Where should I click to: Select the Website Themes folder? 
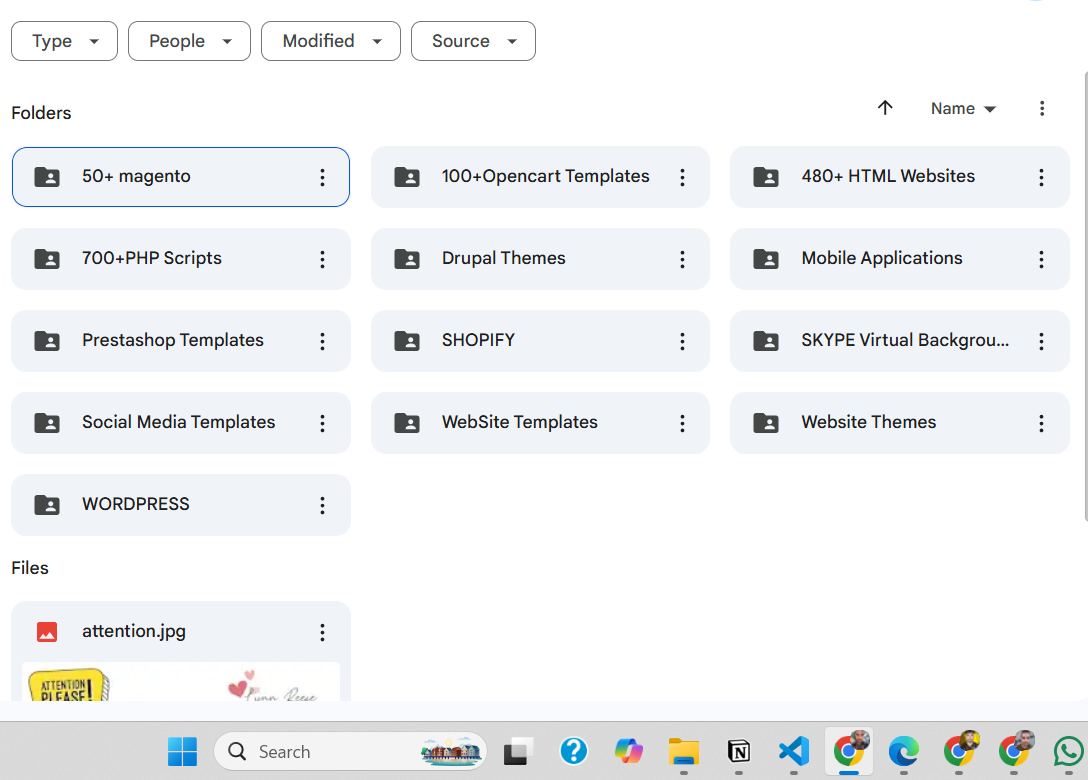coord(899,423)
